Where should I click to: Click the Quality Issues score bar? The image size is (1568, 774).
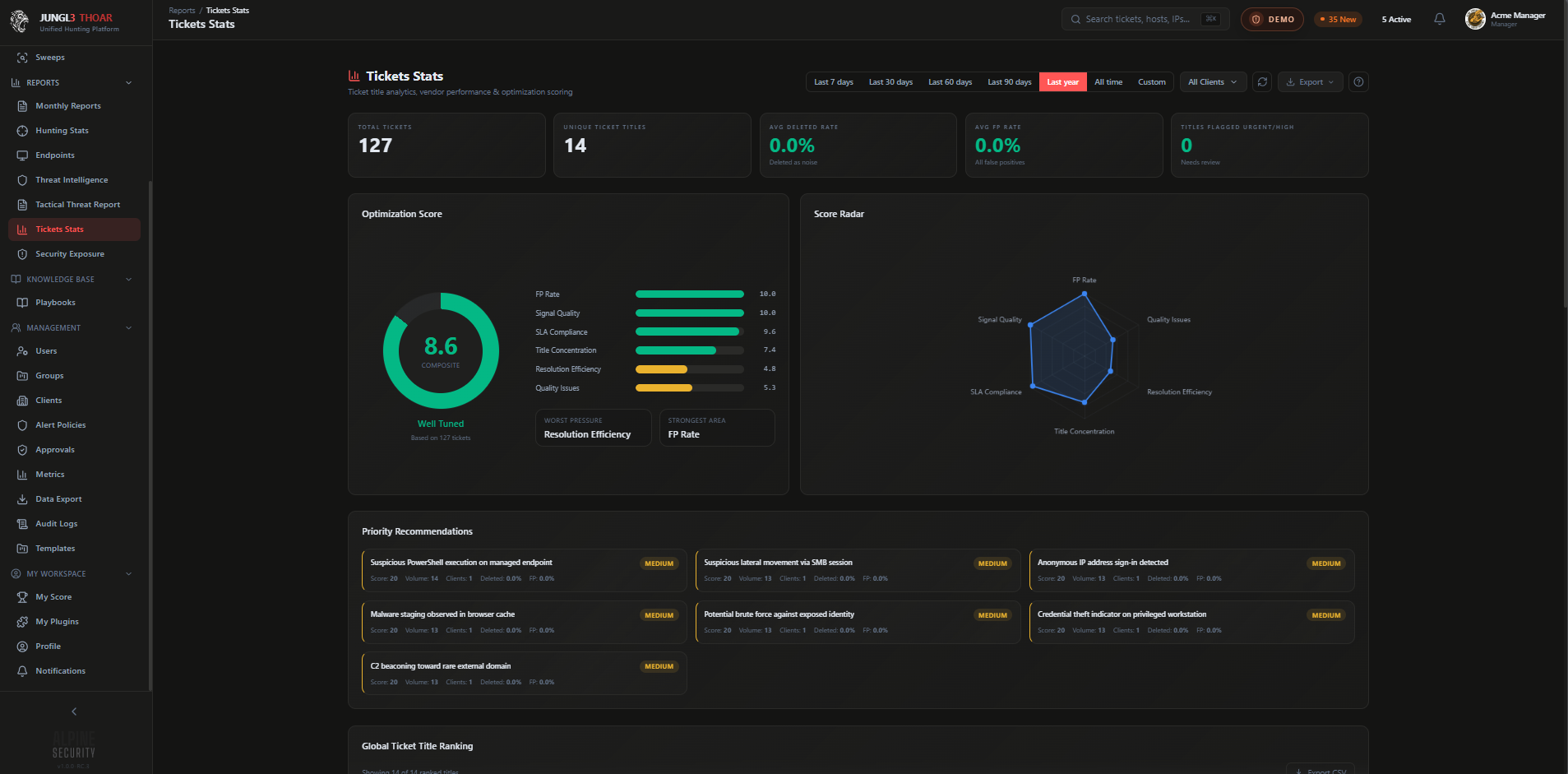[689, 388]
